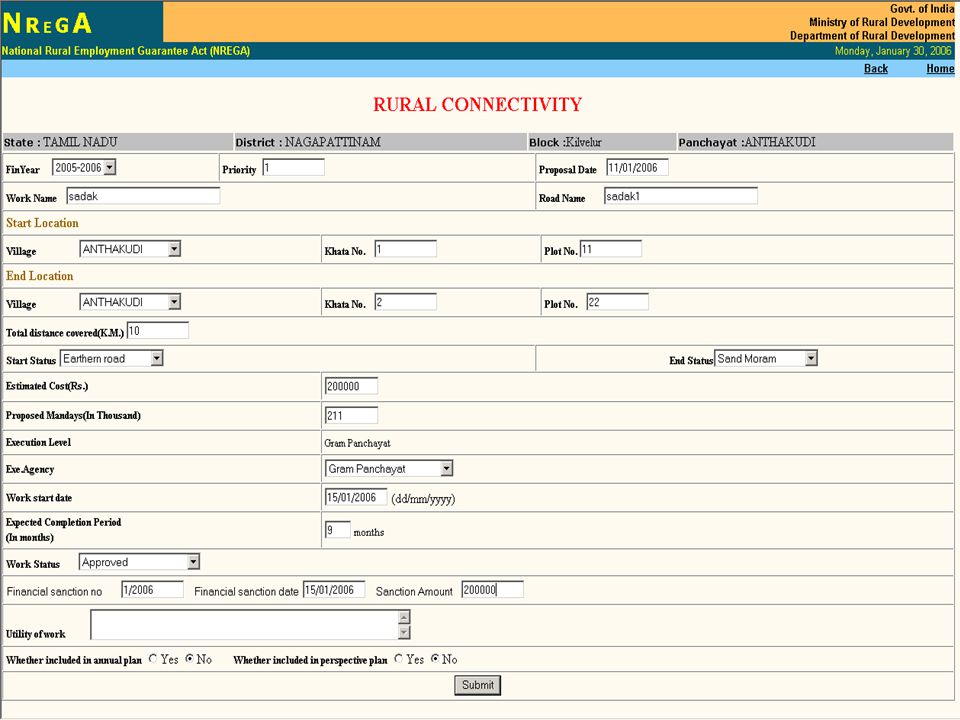The image size is (960, 720).
Task: Expand the Exe.Agency Gram Panchayat dropdown
Action: (389, 469)
